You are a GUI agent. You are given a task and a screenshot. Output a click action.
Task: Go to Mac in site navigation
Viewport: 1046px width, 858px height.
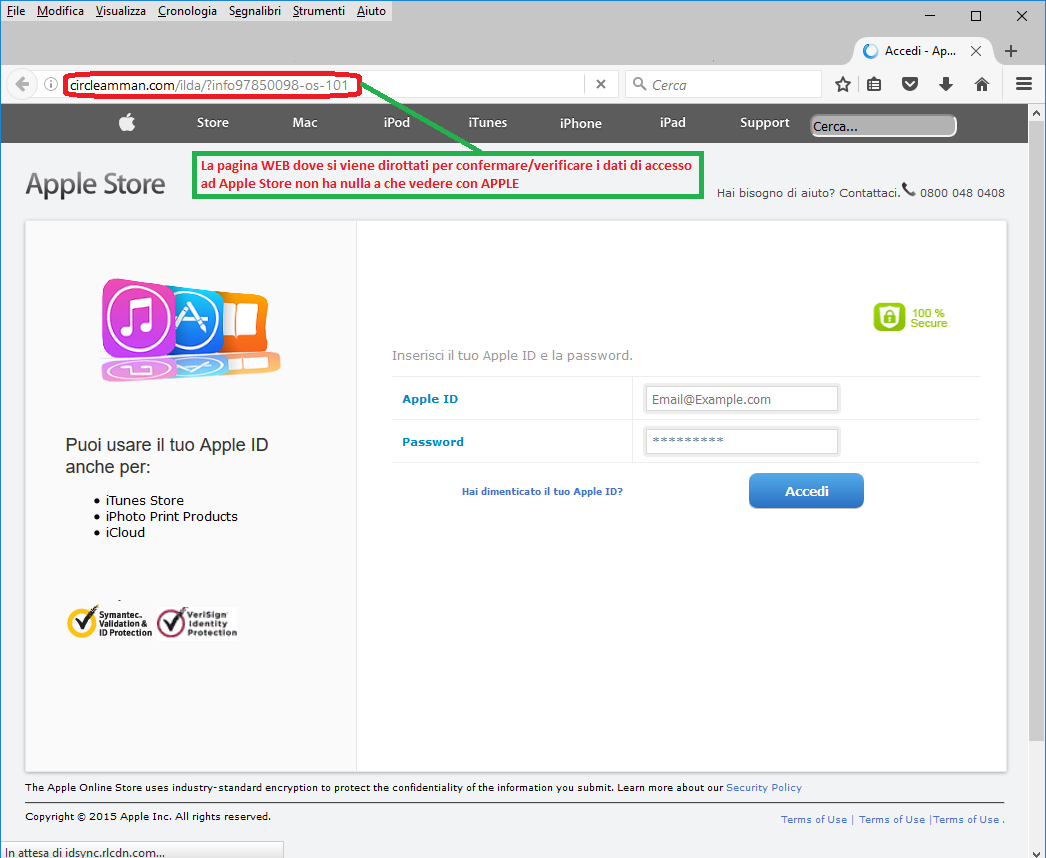tap(305, 122)
